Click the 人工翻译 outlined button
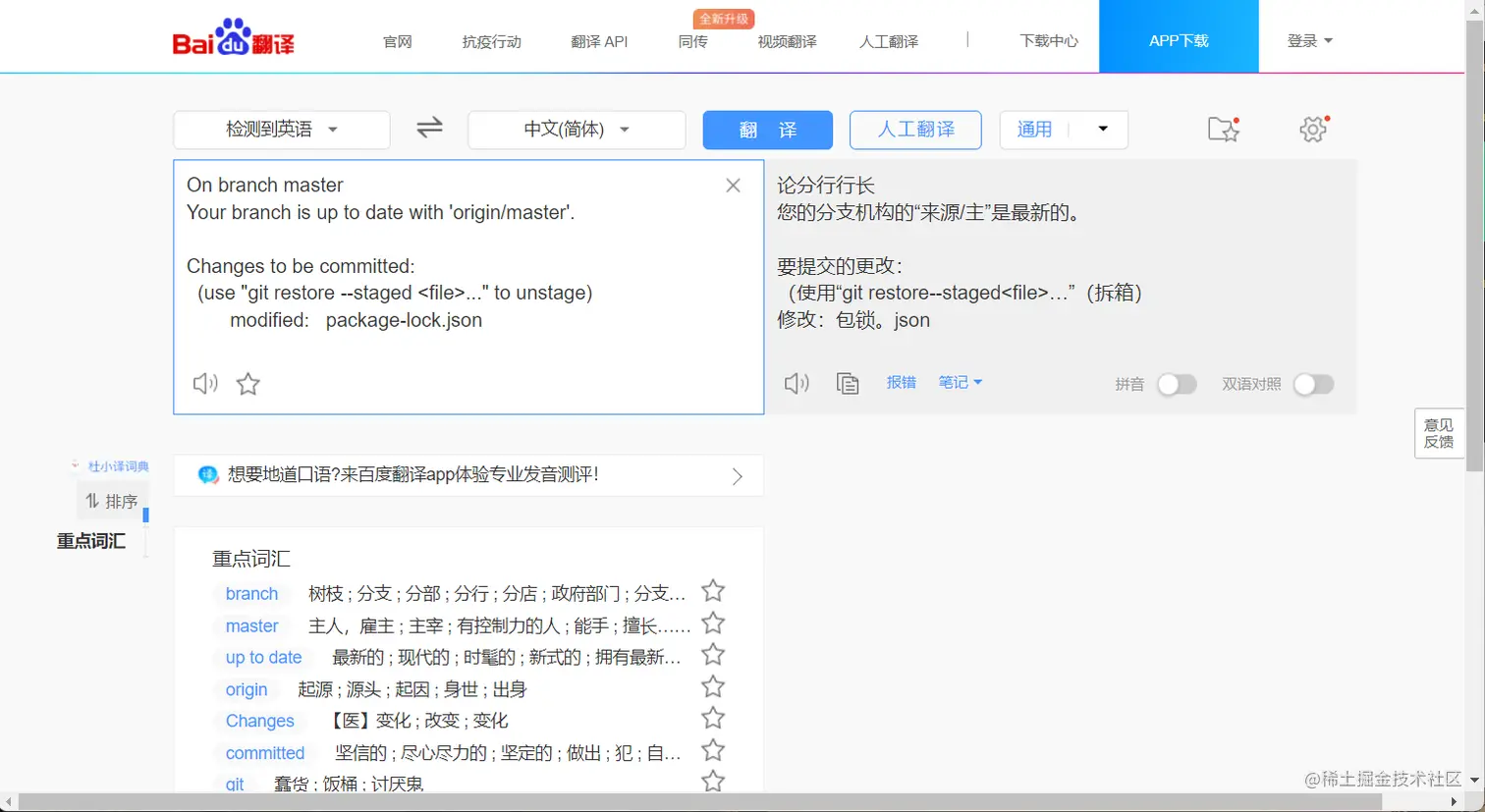 (x=915, y=130)
